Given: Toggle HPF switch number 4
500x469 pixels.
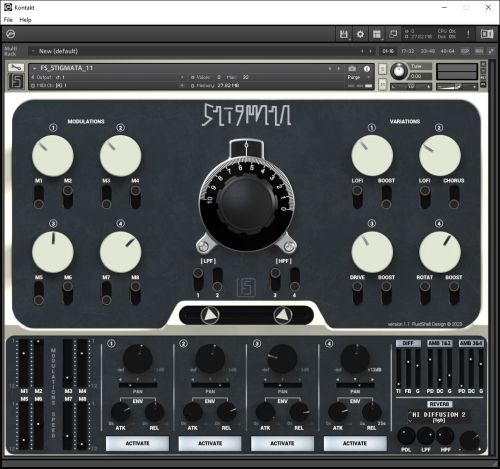Looking at the screenshot, I should click(294, 279).
